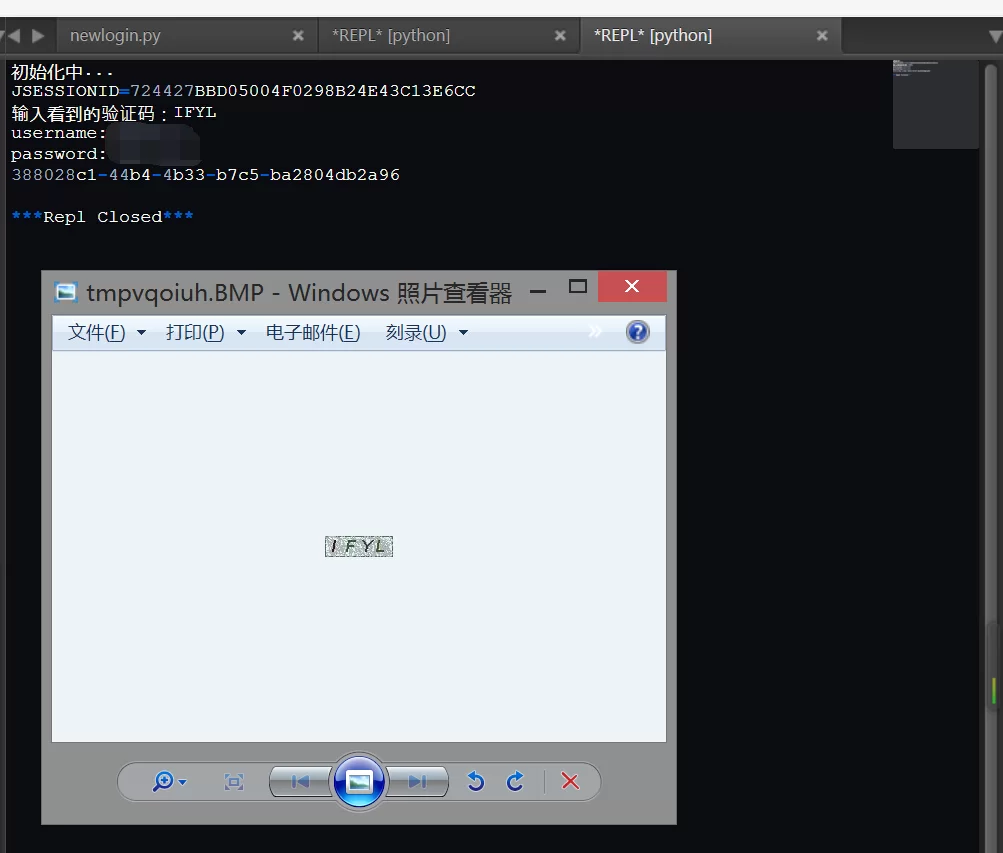Viewport: 1003px width, 853px height.
Task: Delete the image with red X
Action: click(570, 782)
